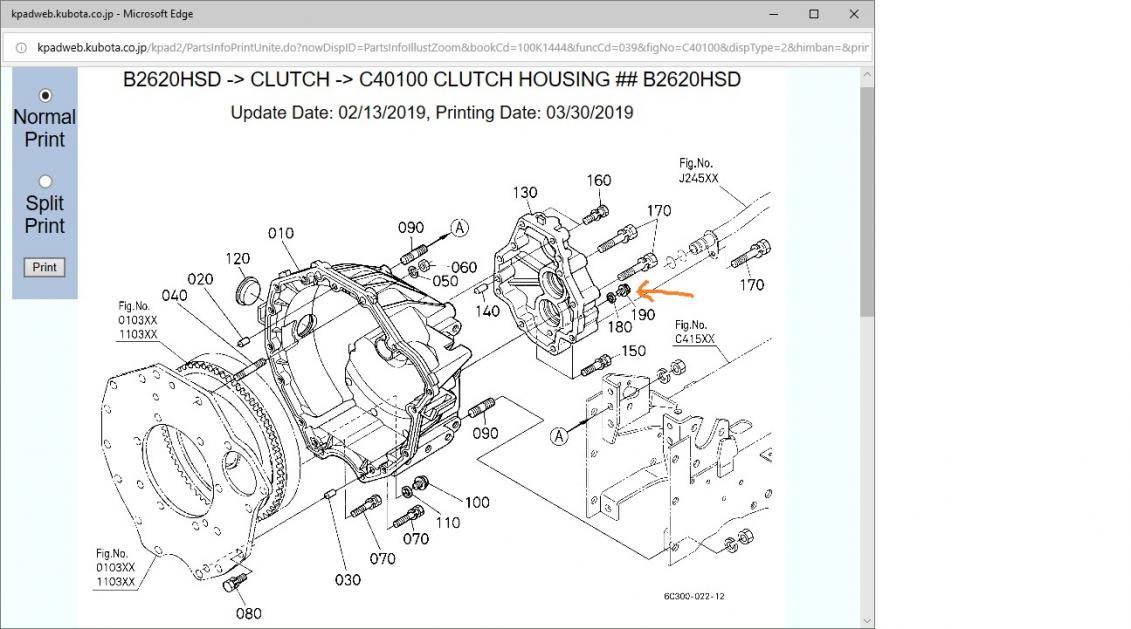Minimize the Microsoft Edge window
Image resolution: width=1131 pixels, height=629 pixels.
775,14
